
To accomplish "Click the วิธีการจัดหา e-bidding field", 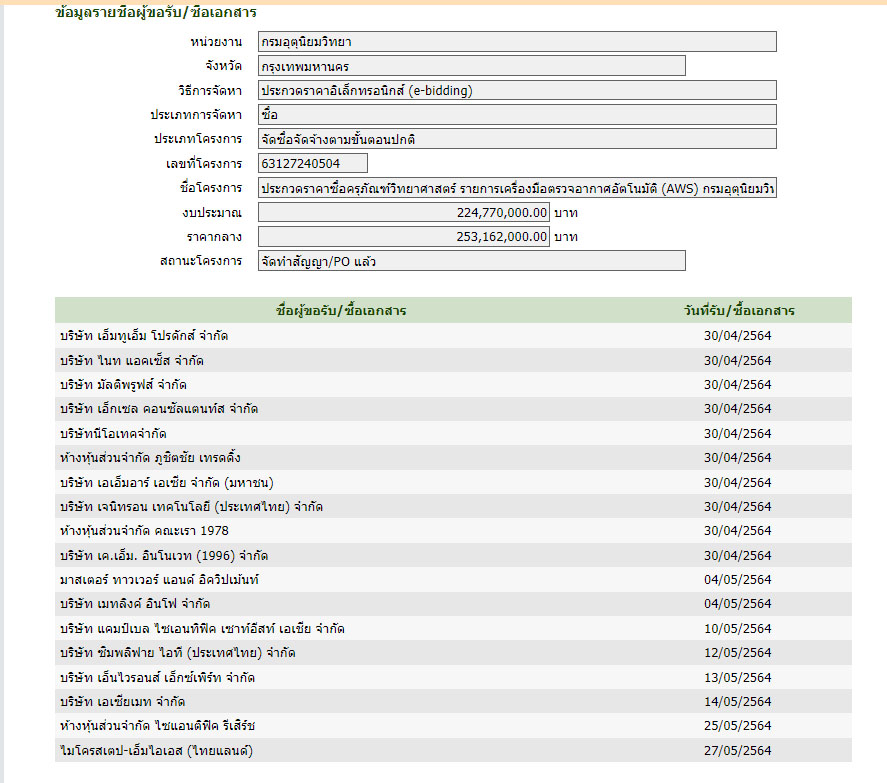I will [516, 90].
